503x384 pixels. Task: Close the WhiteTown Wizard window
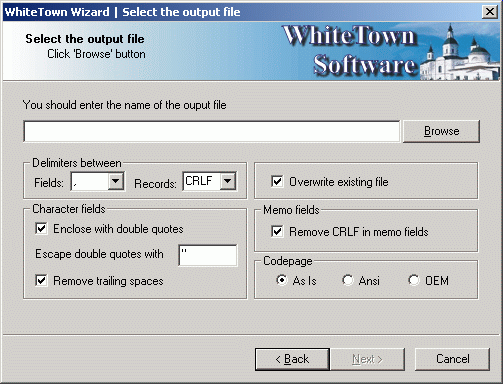(490, 12)
